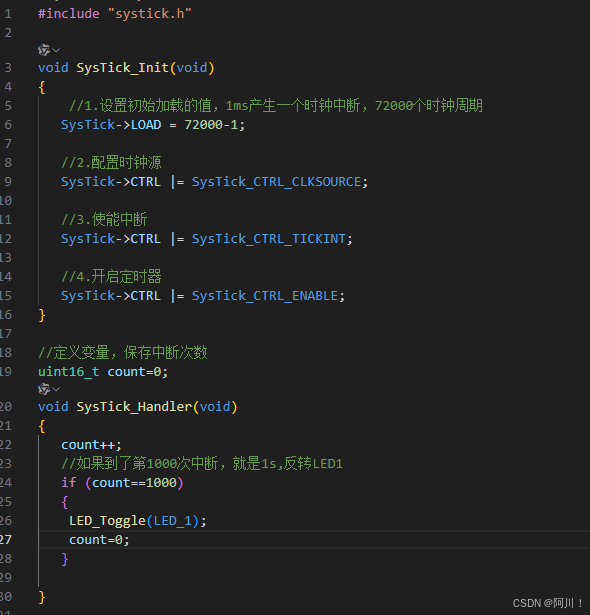Click the #include directive keyword

(x=69, y=14)
